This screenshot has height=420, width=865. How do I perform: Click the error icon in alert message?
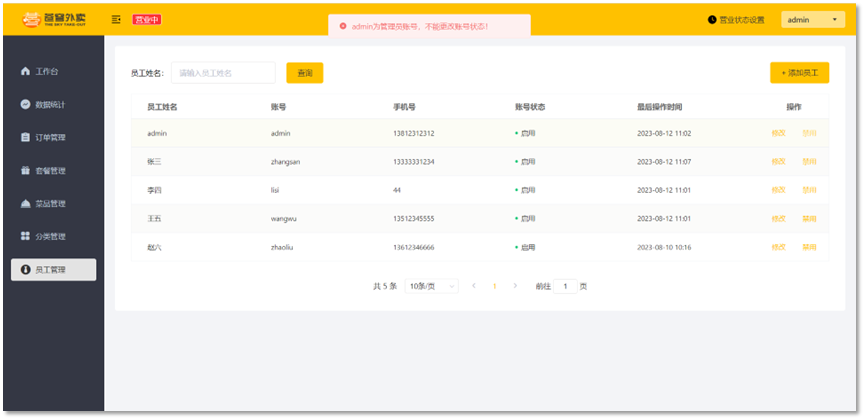pos(343,26)
